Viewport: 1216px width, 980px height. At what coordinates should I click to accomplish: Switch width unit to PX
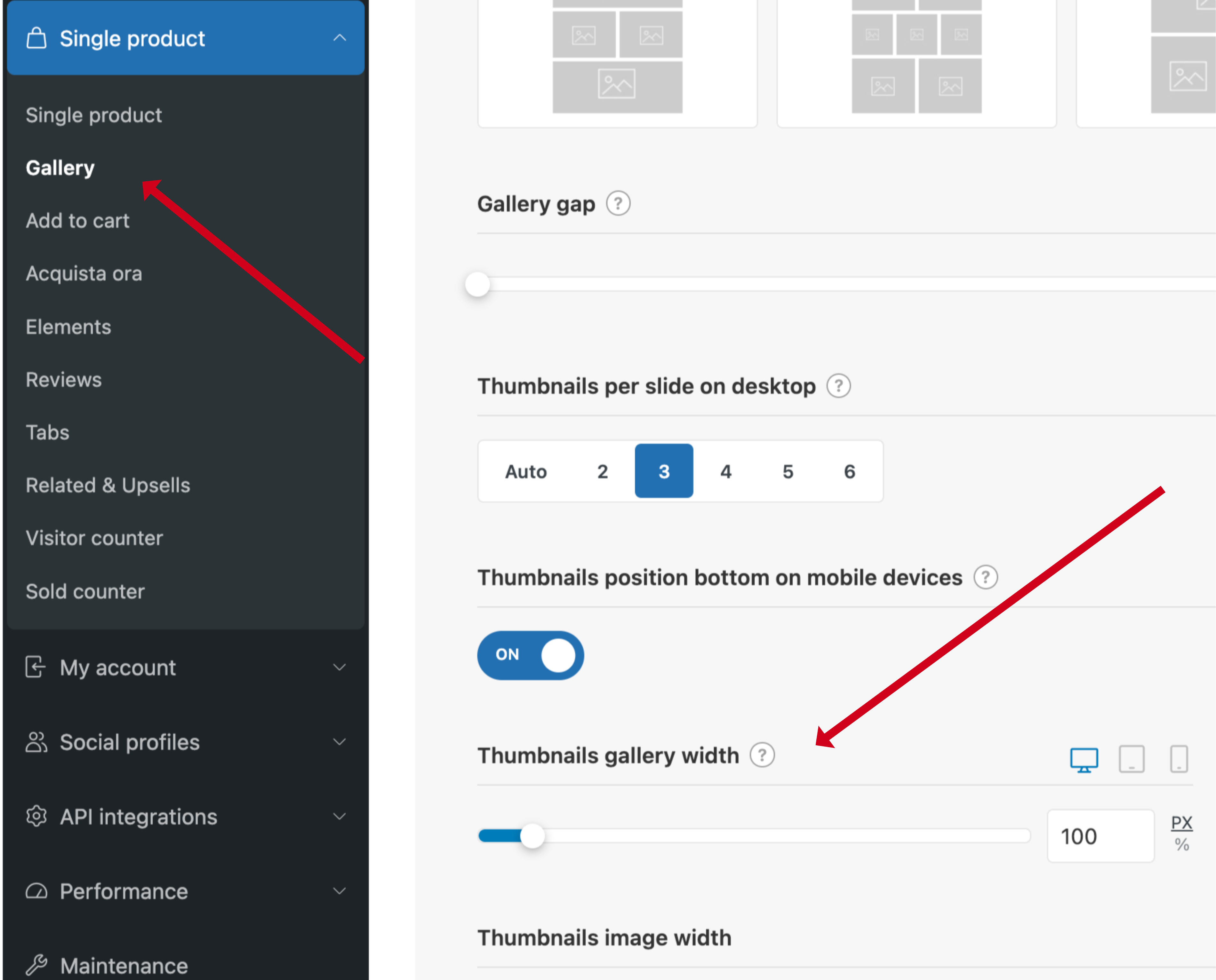pos(1181,823)
